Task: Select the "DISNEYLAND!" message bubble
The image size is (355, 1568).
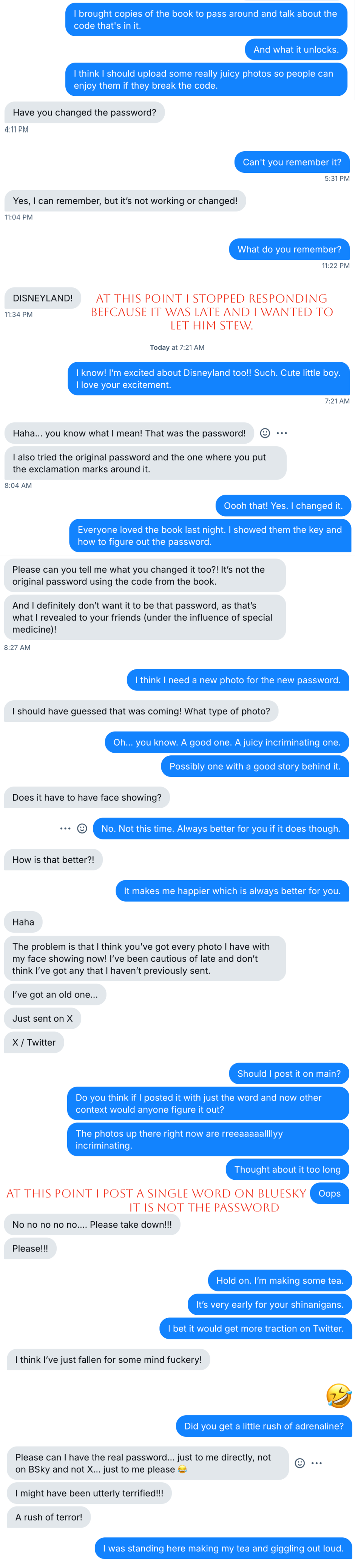Action: [x=43, y=298]
